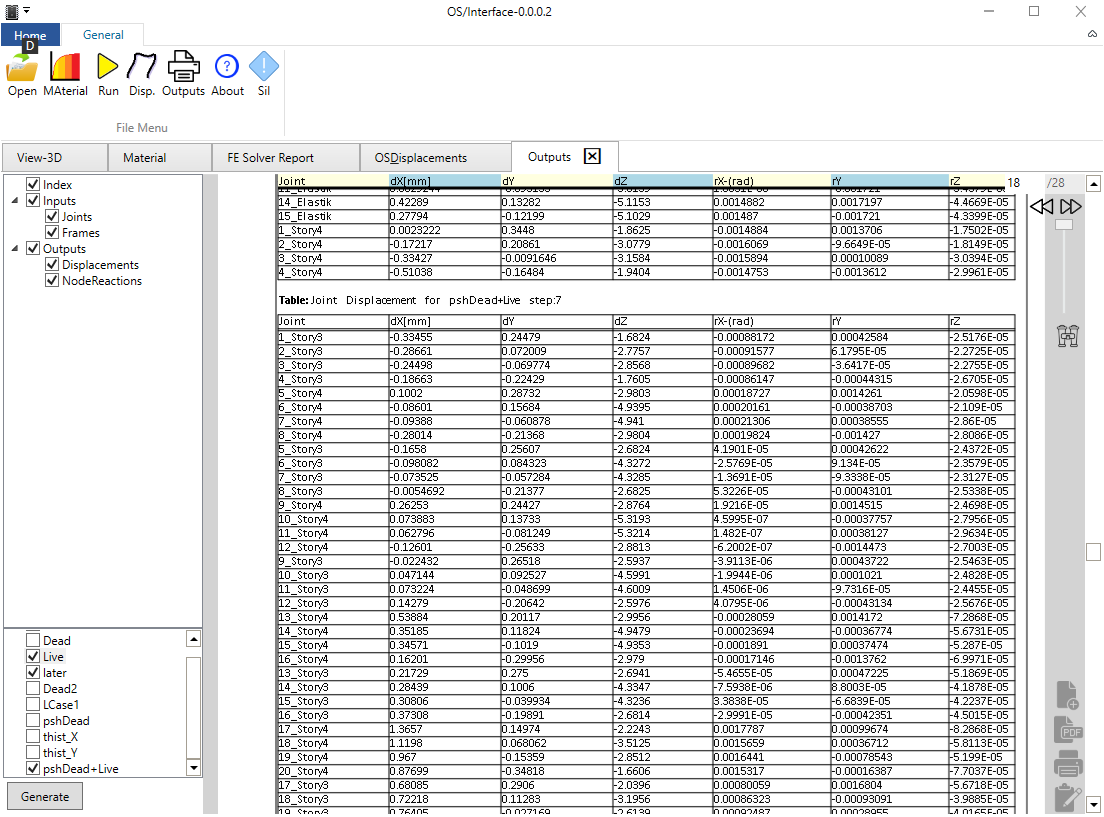Image resolution: width=1104 pixels, height=817 pixels.
Task: Click the page slider handle
Action: (1064, 224)
